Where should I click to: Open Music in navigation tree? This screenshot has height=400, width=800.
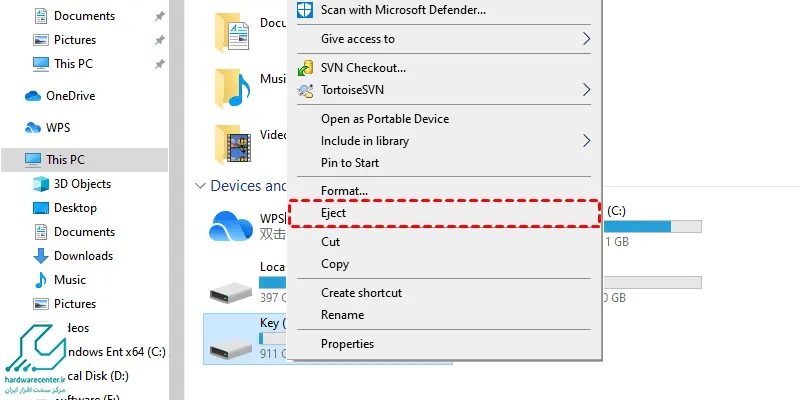point(70,280)
